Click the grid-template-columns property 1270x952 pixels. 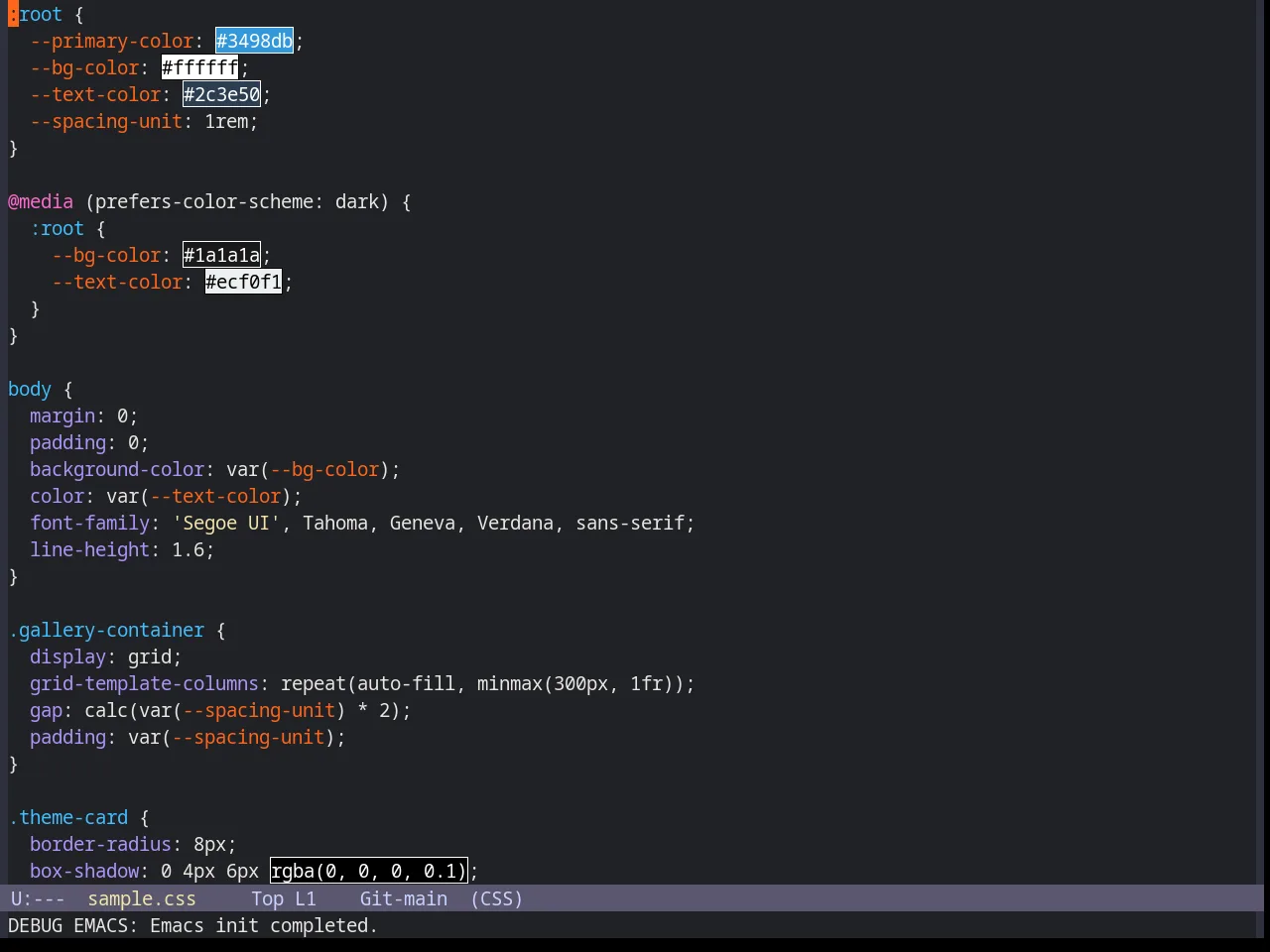coord(144,683)
